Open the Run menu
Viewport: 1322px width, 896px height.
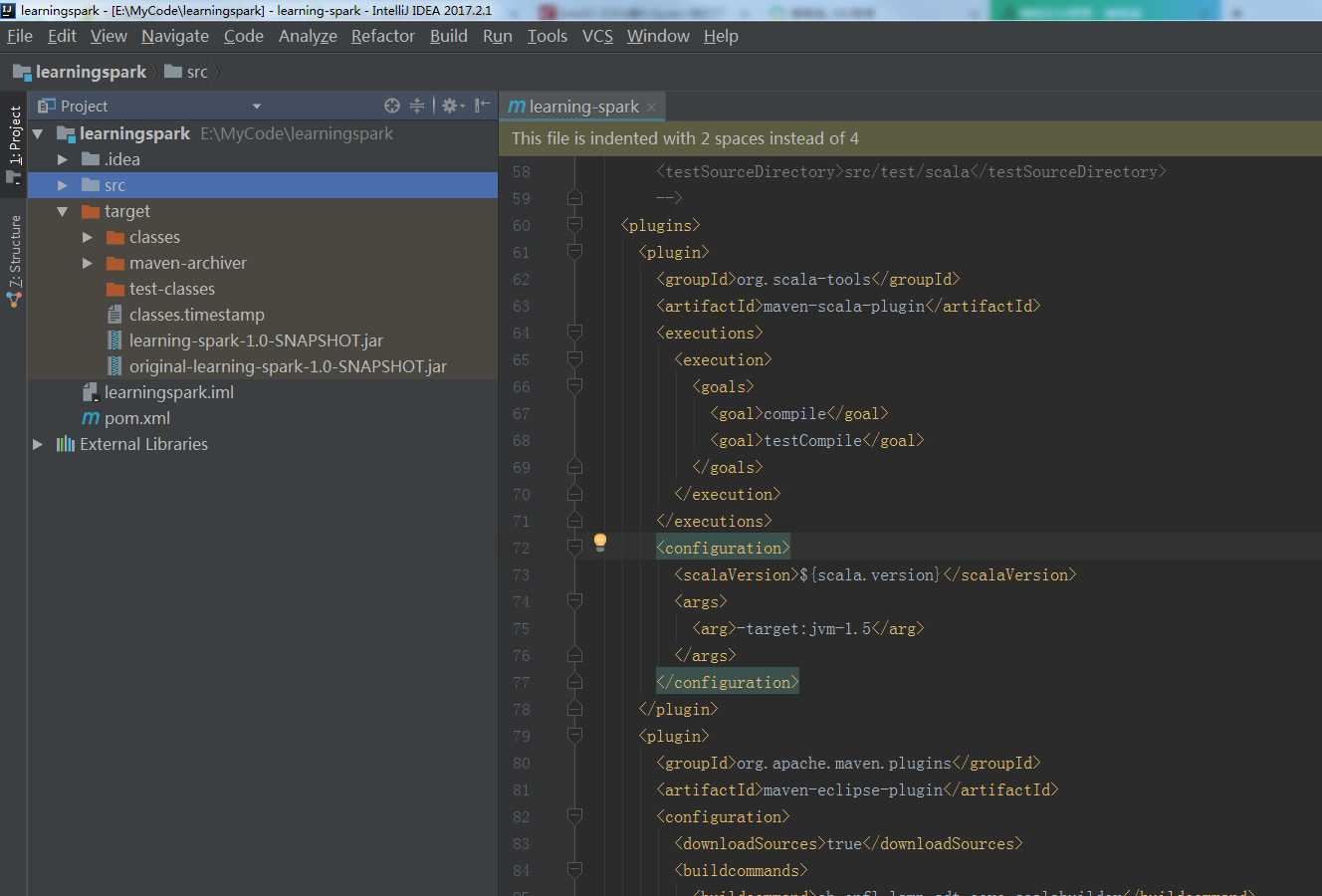pyautogui.click(x=498, y=36)
